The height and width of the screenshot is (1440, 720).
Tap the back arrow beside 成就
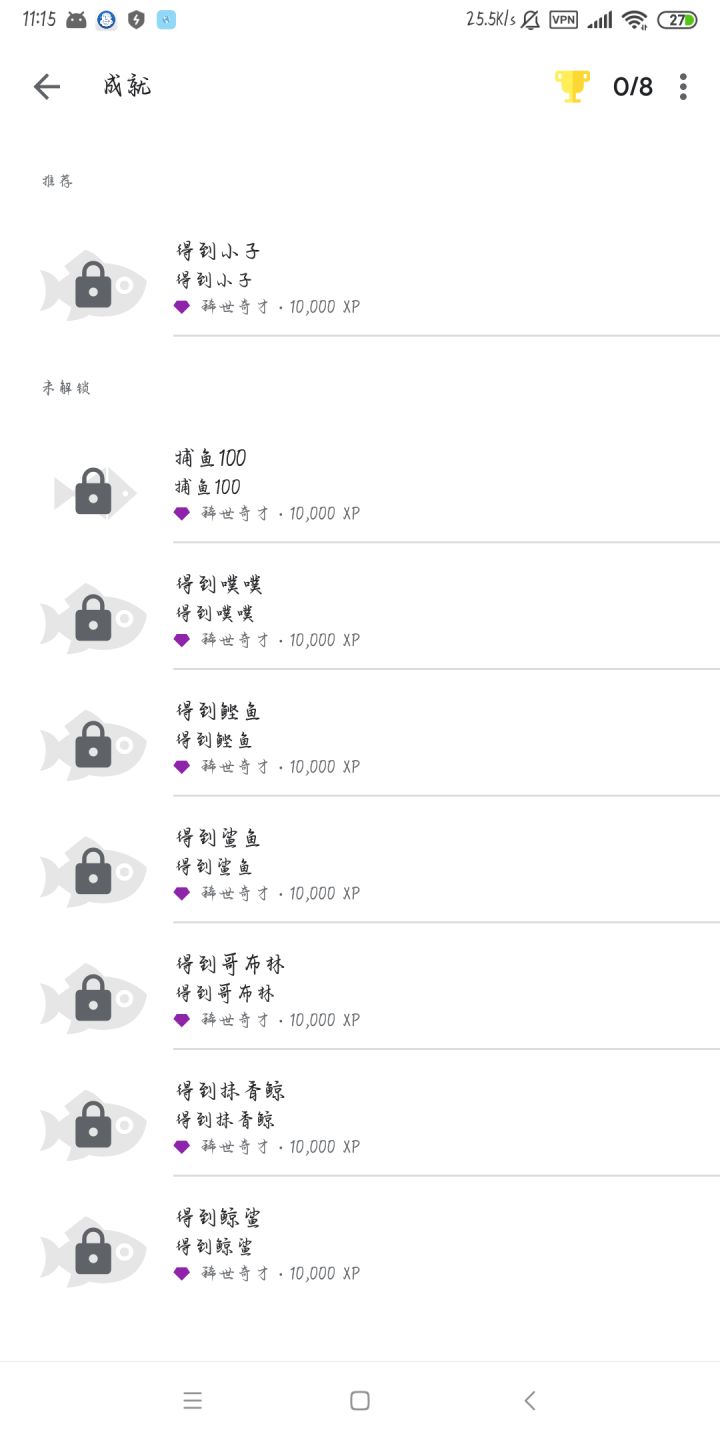click(x=47, y=87)
